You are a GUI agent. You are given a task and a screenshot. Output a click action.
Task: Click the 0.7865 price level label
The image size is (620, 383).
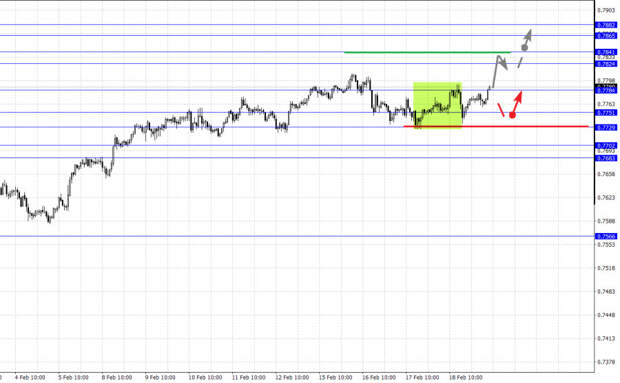click(606, 36)
